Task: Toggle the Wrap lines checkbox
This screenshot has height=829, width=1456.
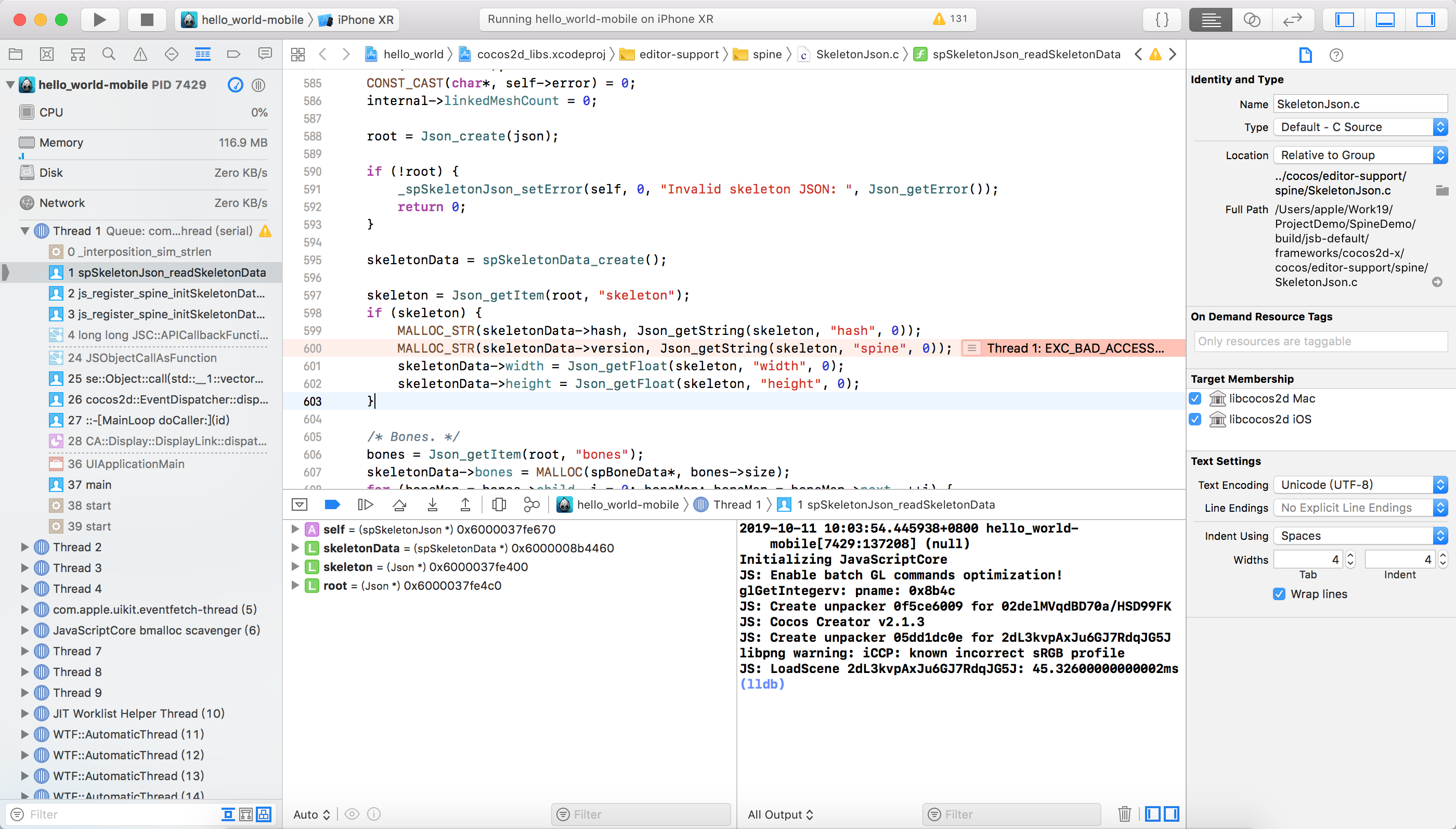Action: point(1279,594)
